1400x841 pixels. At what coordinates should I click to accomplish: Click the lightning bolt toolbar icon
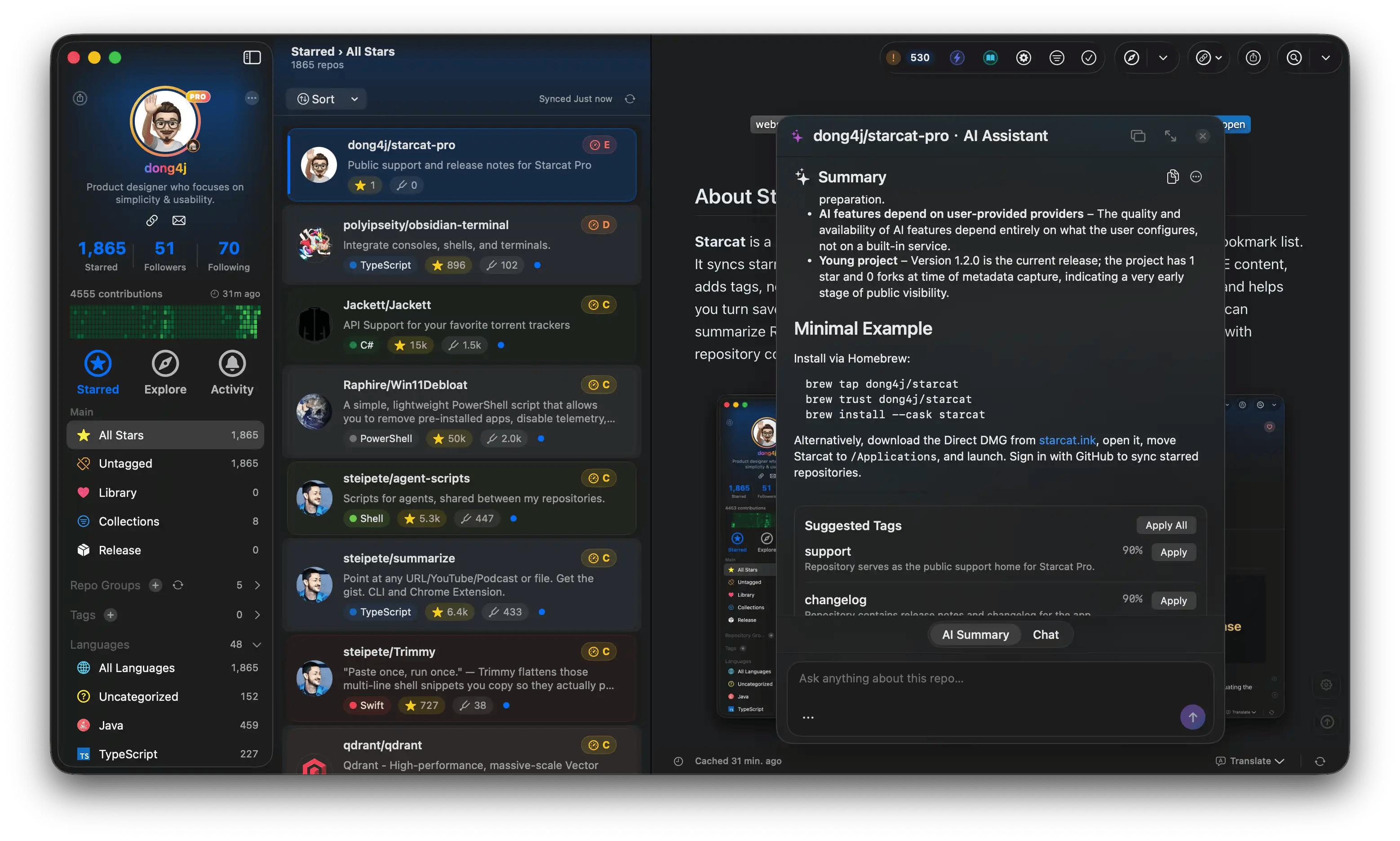coord(957,57)
